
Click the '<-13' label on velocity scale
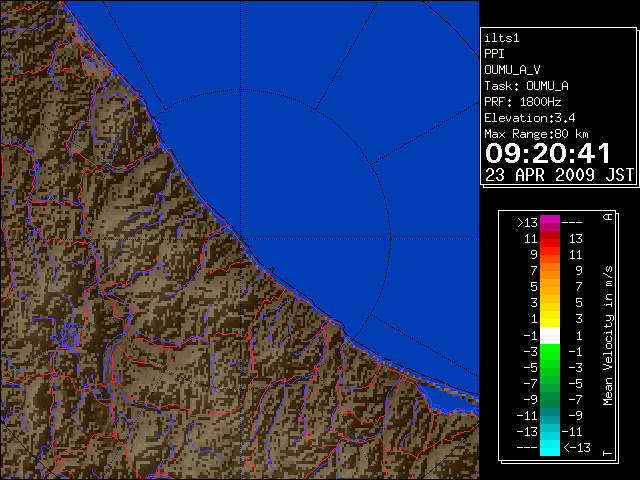pos(577,447)
